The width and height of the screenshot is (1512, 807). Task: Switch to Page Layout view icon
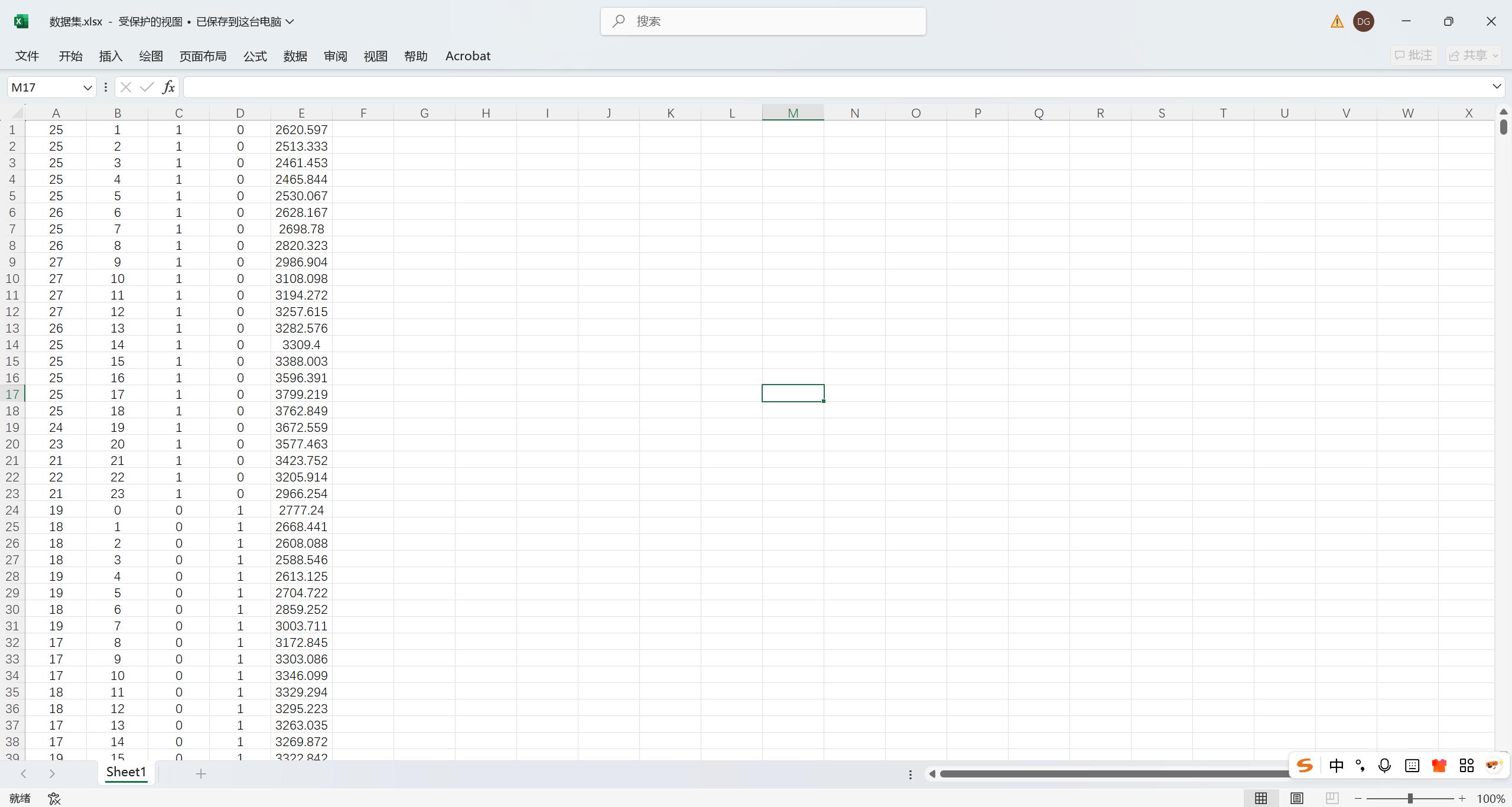[x=1296, y=798]
